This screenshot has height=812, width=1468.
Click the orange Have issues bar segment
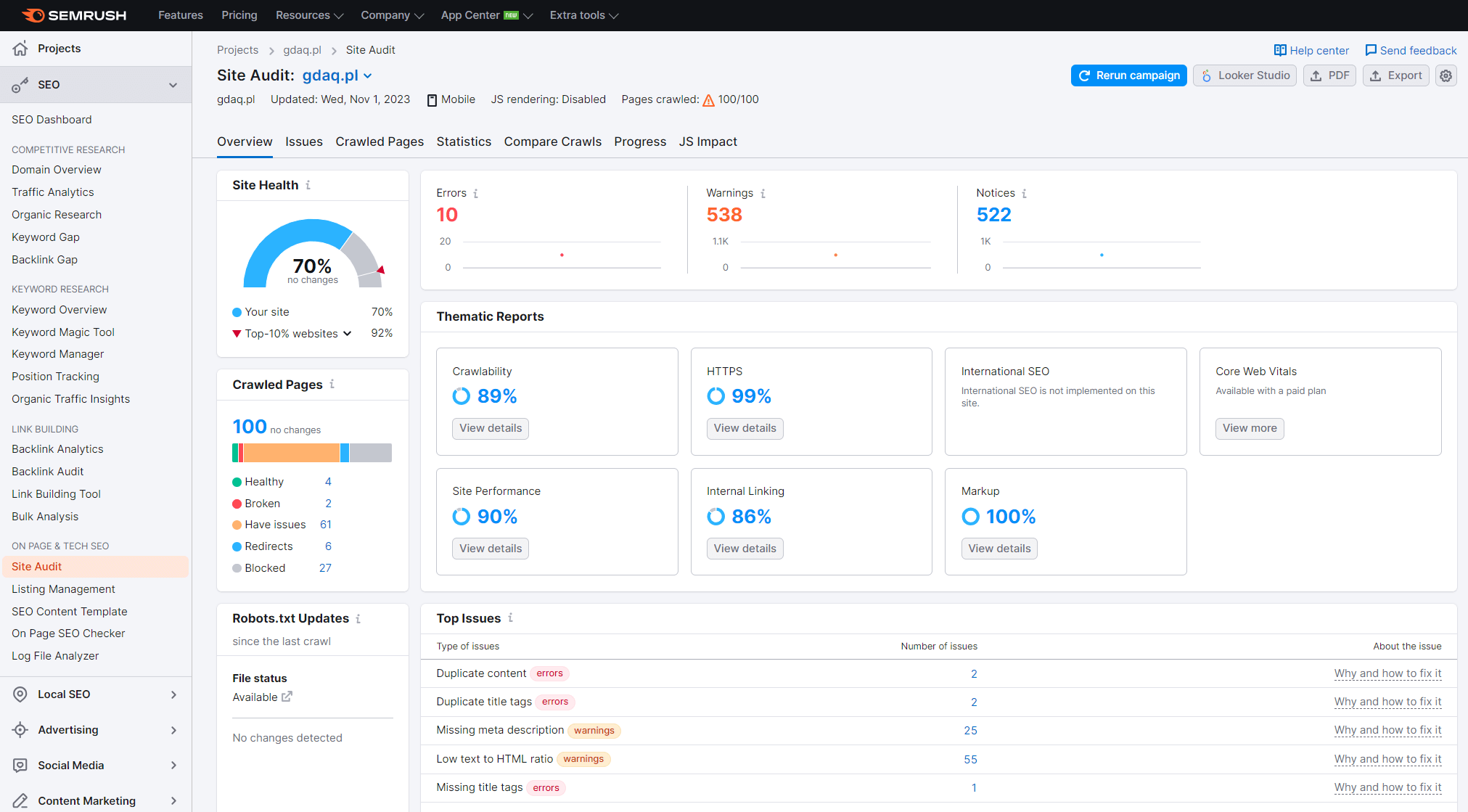click(x=290, y=453)
